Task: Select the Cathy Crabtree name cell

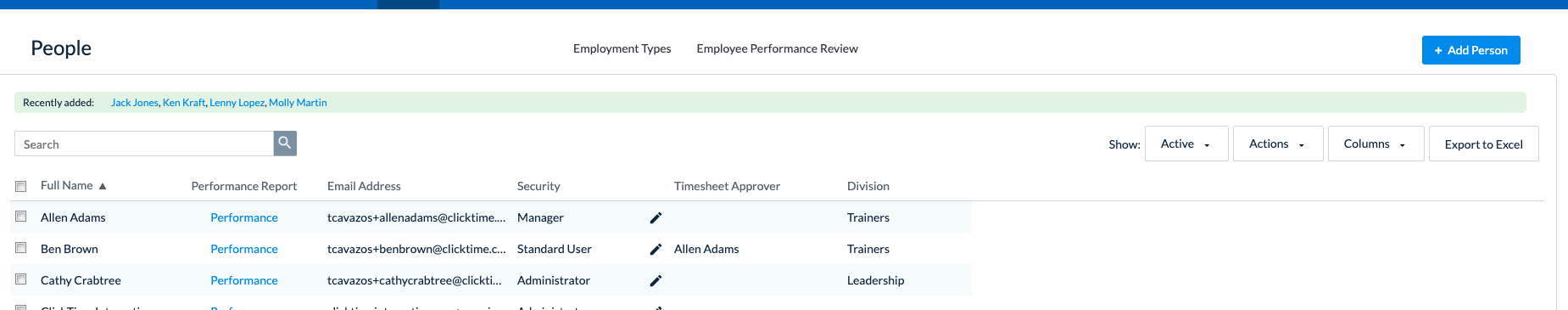Action: (81, 280)
